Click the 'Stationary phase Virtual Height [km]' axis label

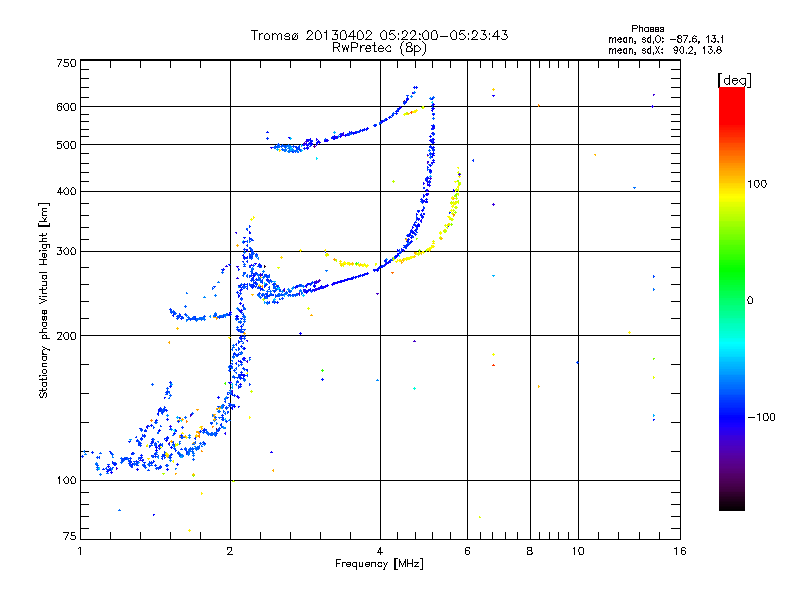tap(44, 301)
